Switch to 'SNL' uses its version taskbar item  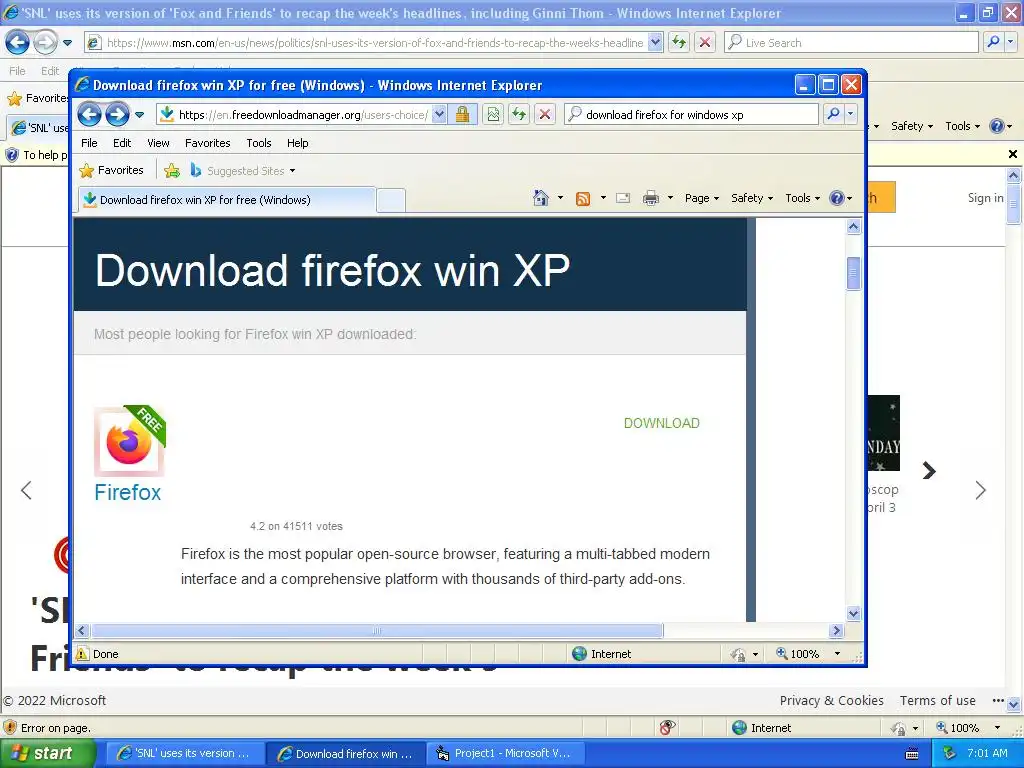[185, 754]
